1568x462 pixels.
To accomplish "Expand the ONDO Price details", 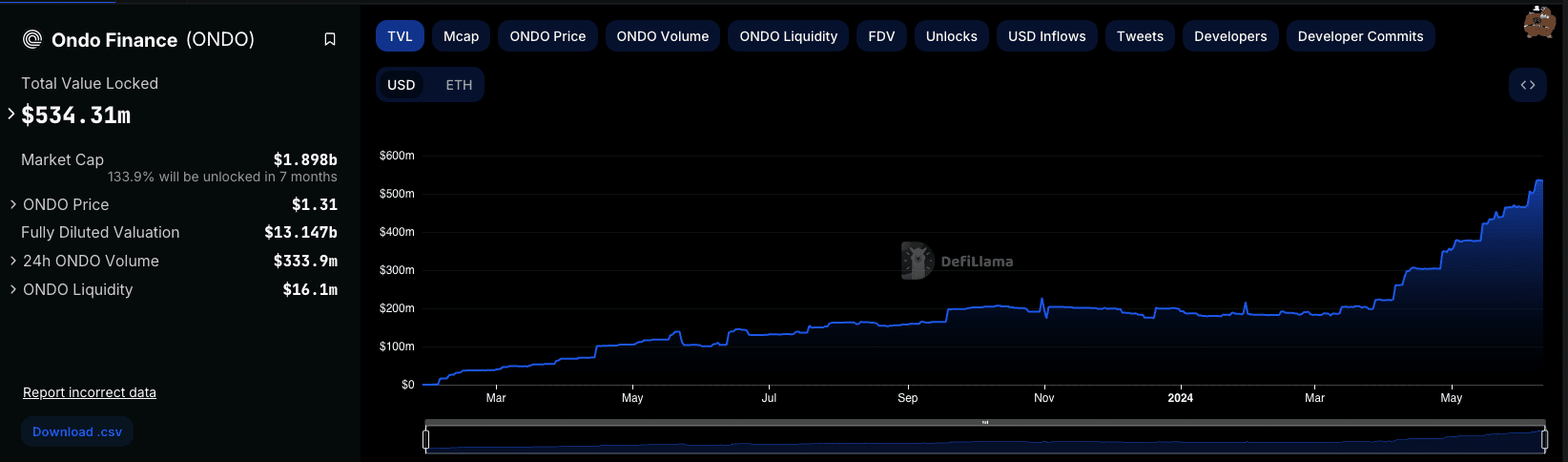I will [13, 204].
